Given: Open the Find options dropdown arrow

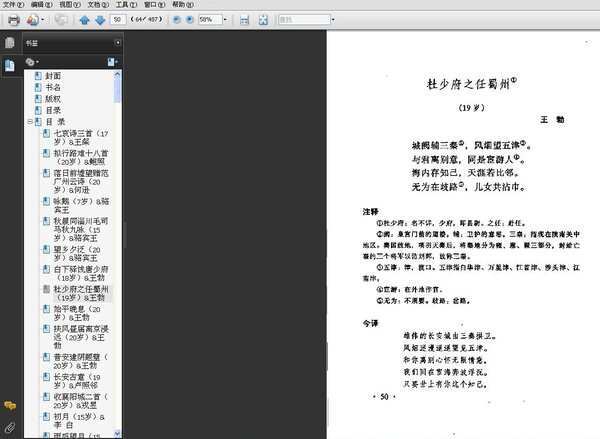Looking at the screenshot, I should click(333, 20).
